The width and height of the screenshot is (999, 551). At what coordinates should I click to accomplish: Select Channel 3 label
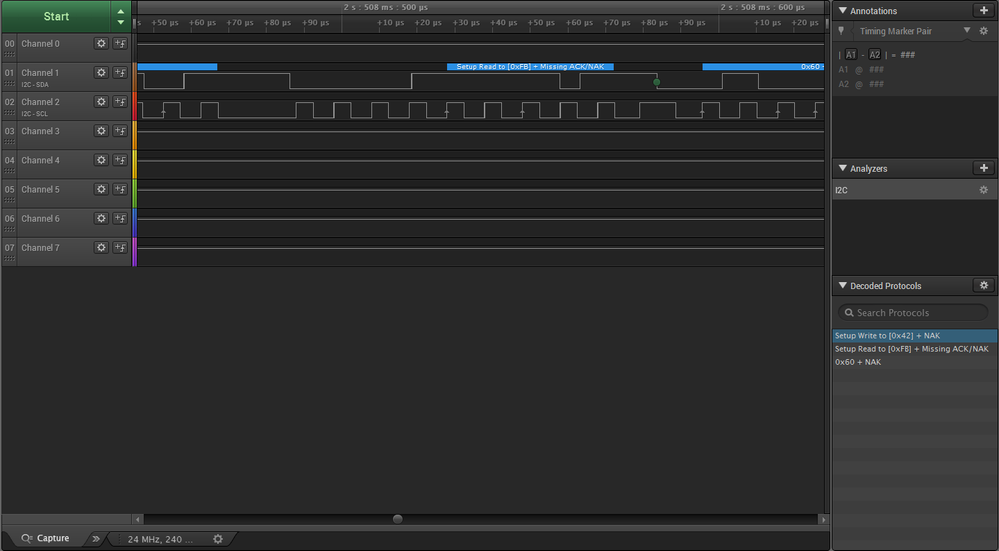(40, 131)
